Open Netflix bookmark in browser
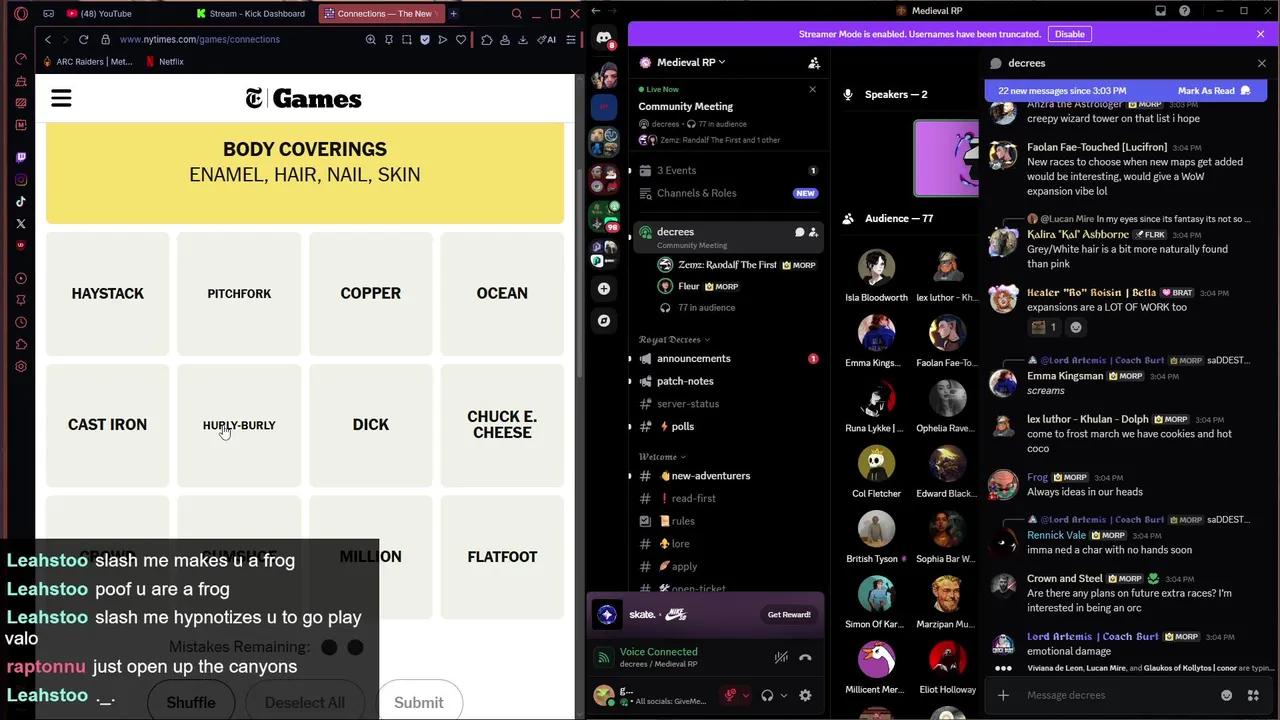1280x720 pixels. pos(165,62)
